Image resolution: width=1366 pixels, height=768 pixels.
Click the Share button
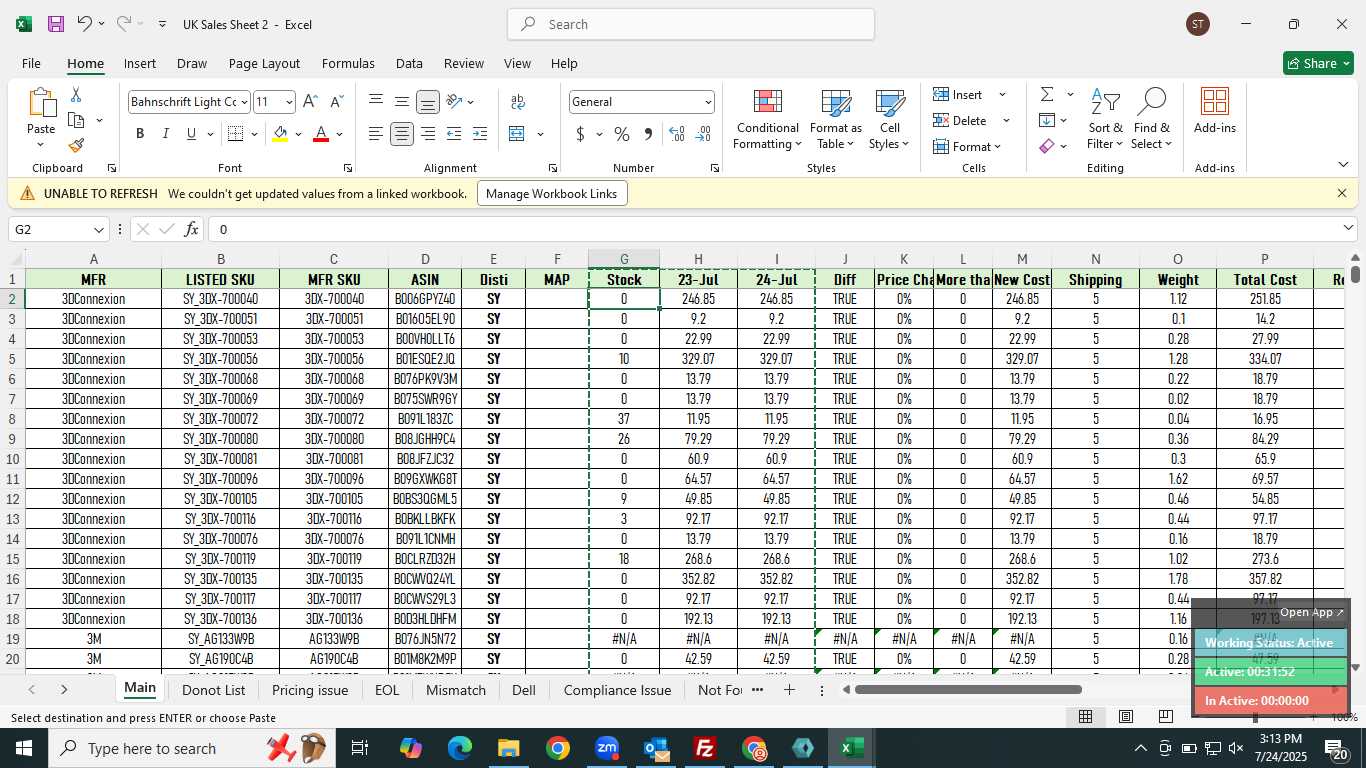(x=1319, y=63)
